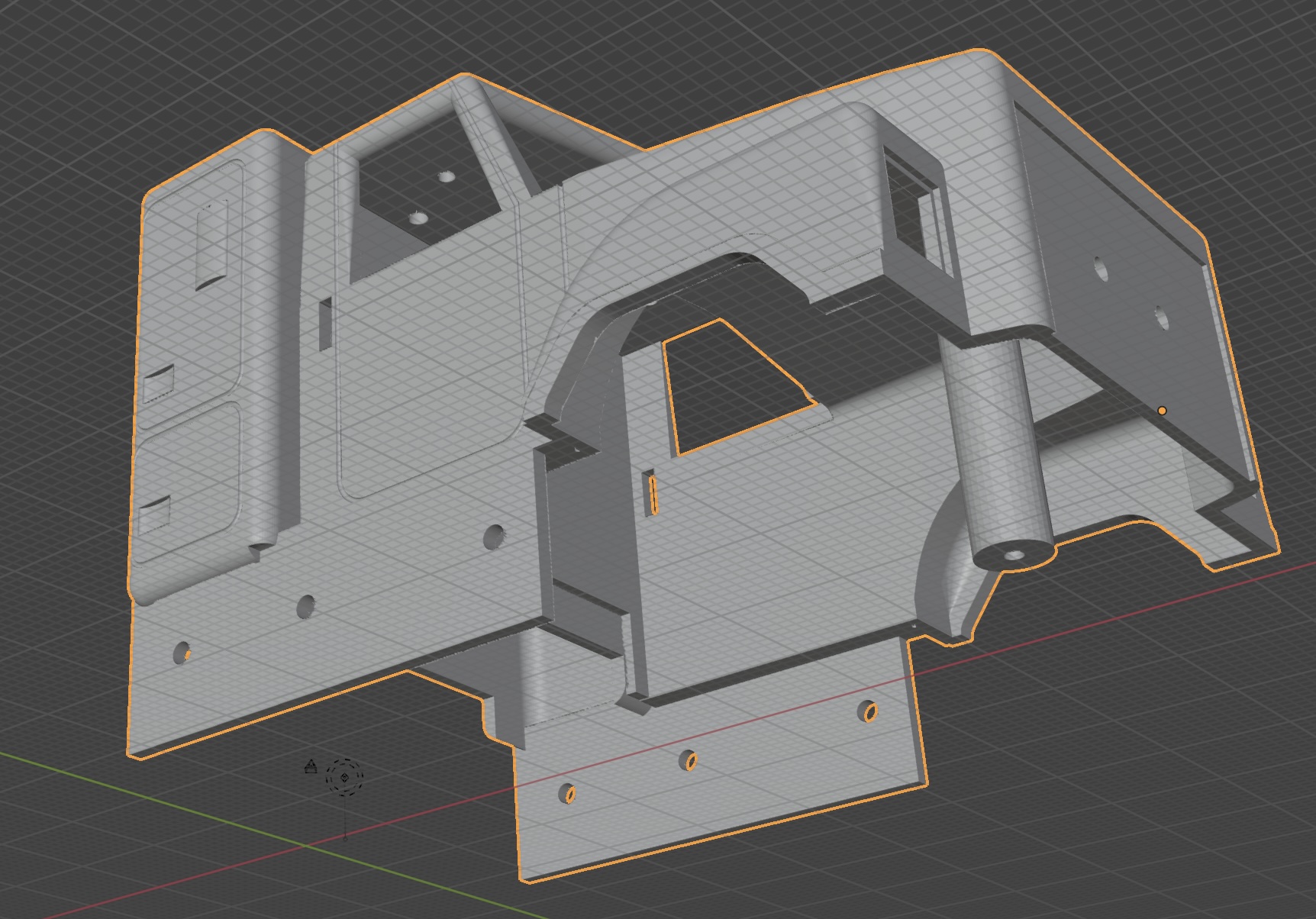
Task: Click the upper hole inside top-left rectangular opening
Action: 446,177
